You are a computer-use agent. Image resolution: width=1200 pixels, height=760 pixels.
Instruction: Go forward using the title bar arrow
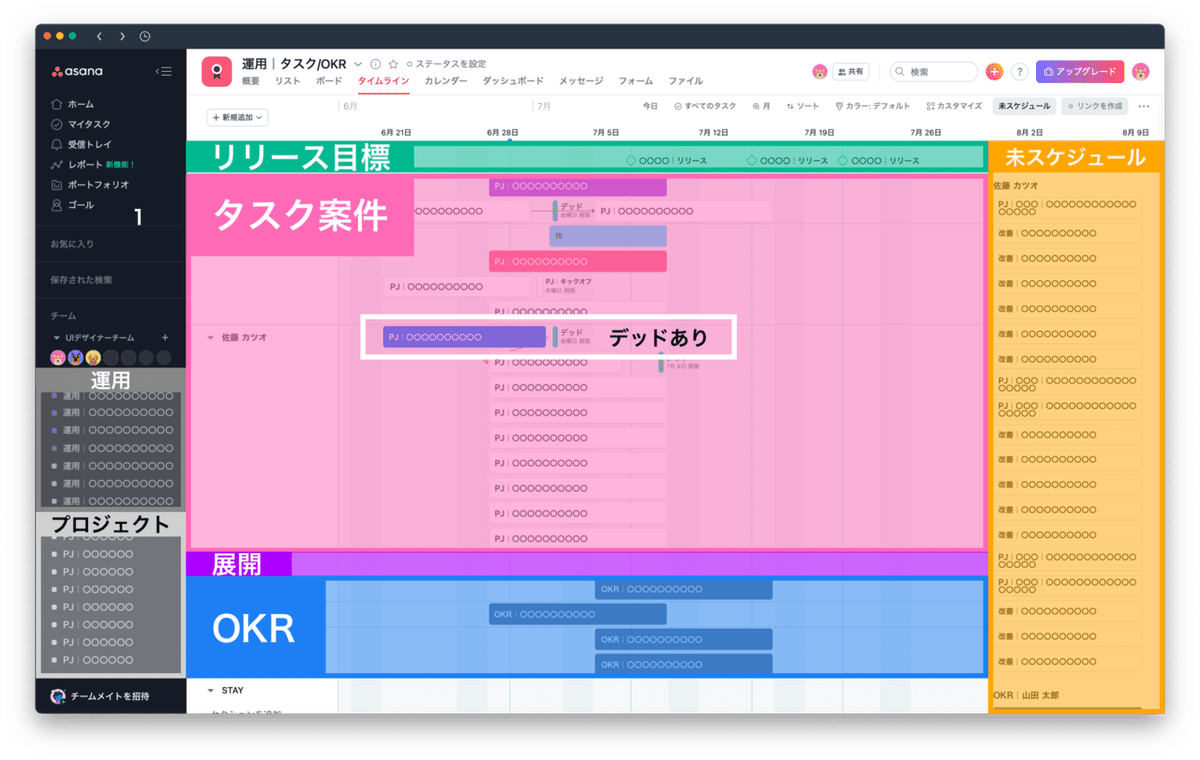pos(122,36)
